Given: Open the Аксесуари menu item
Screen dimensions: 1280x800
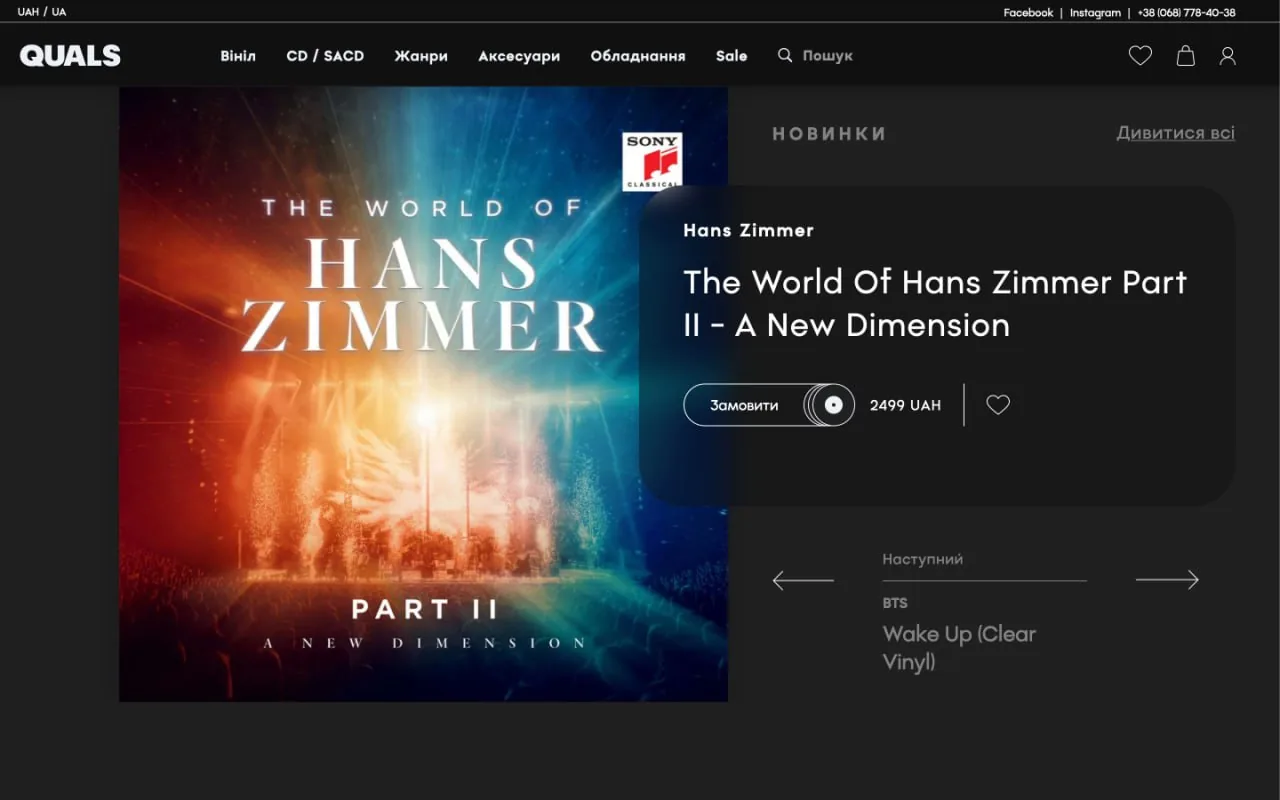Looking at the screenshot, I should click(519, 56).
